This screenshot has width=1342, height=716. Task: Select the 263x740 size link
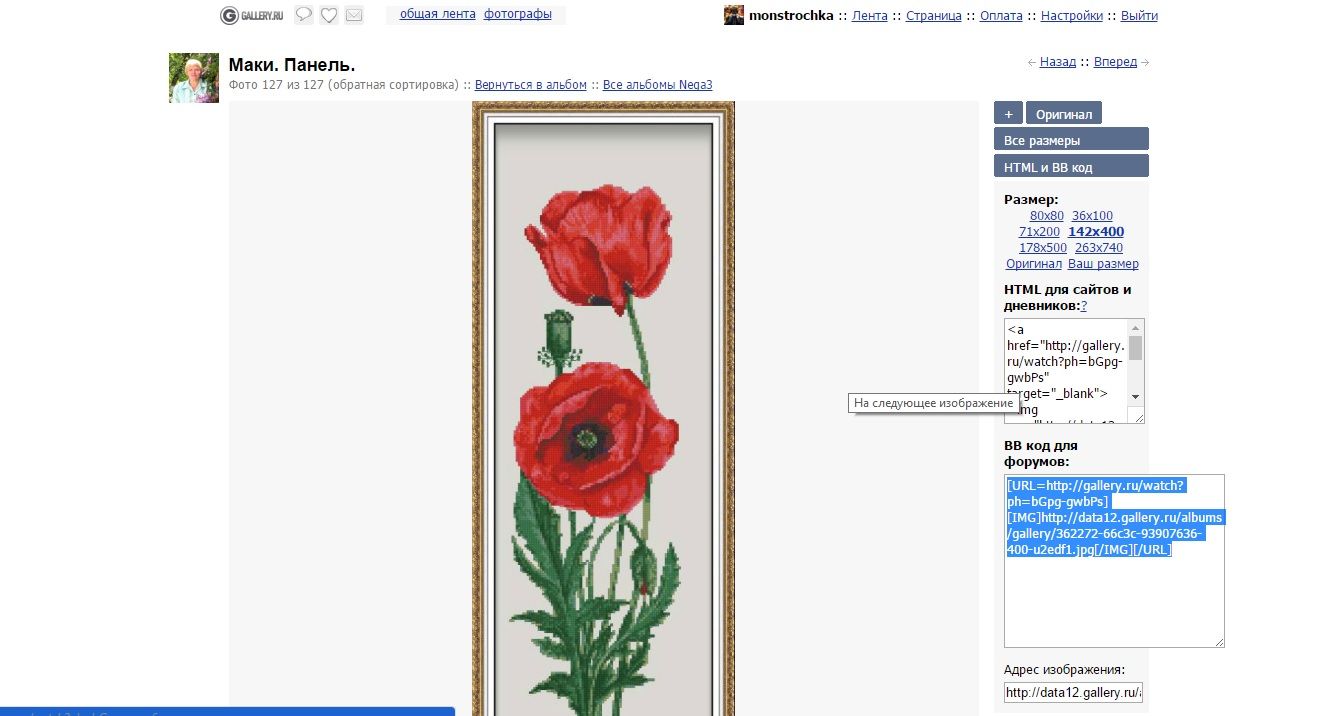pyautogui.click(x=1099, y=248)
